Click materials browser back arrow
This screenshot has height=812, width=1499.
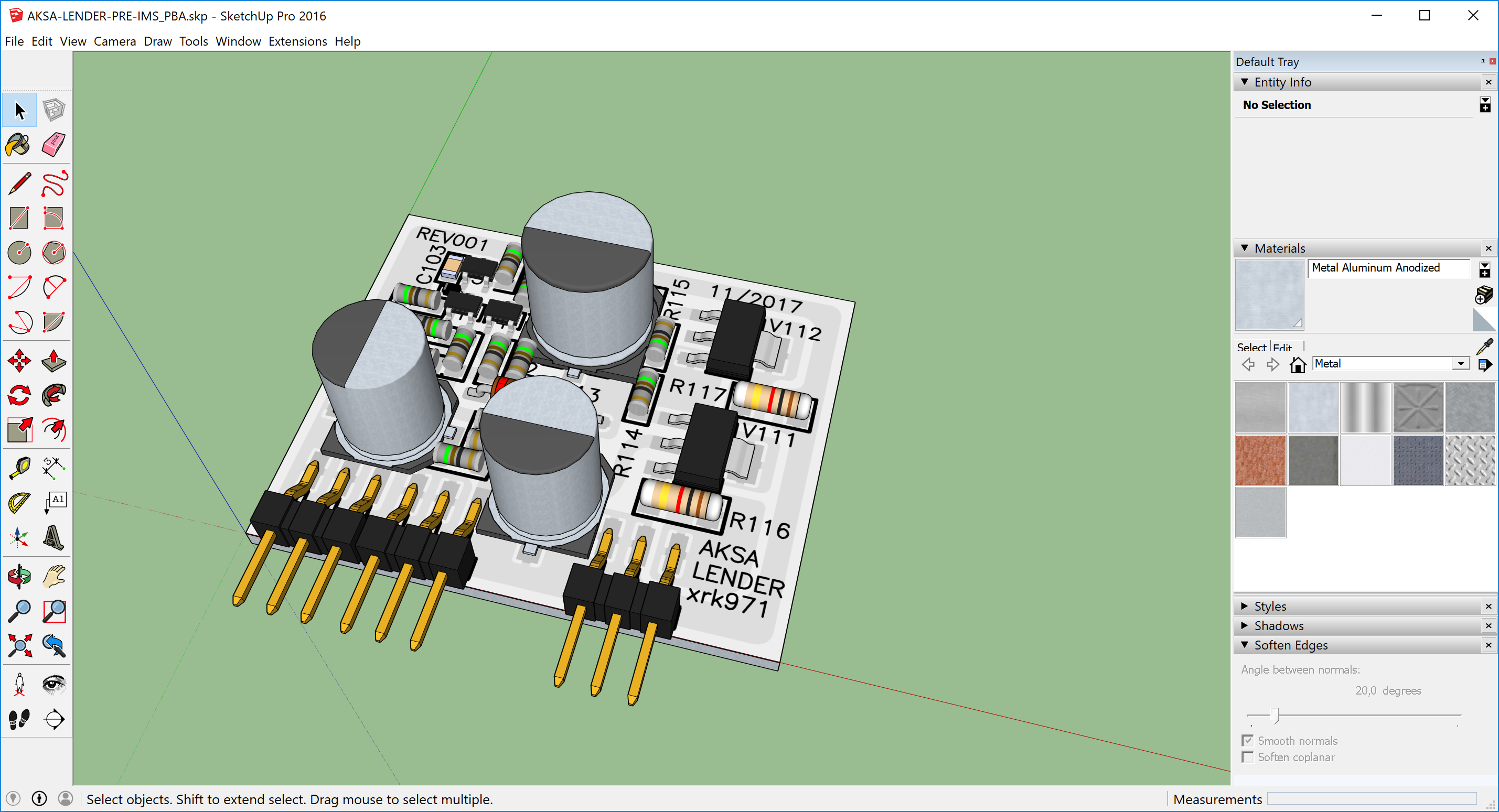tap(1248, 365)
